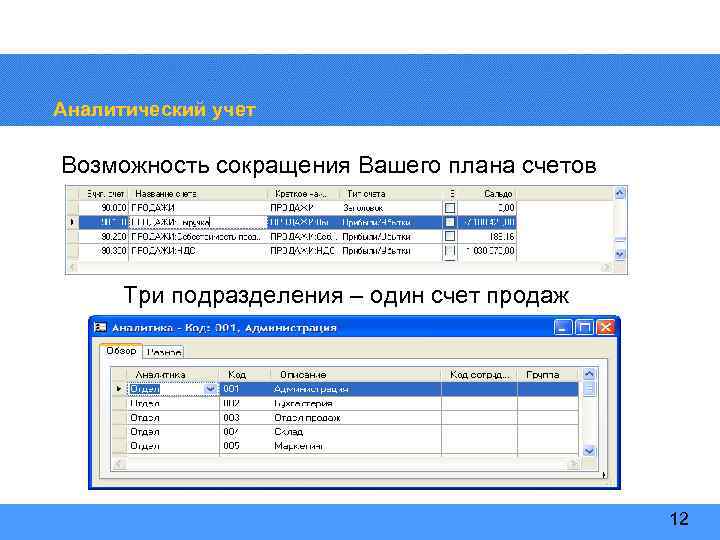Click the Код column header in Аналитика
Viewport: 720px width, 540px height.
(245, 375)
